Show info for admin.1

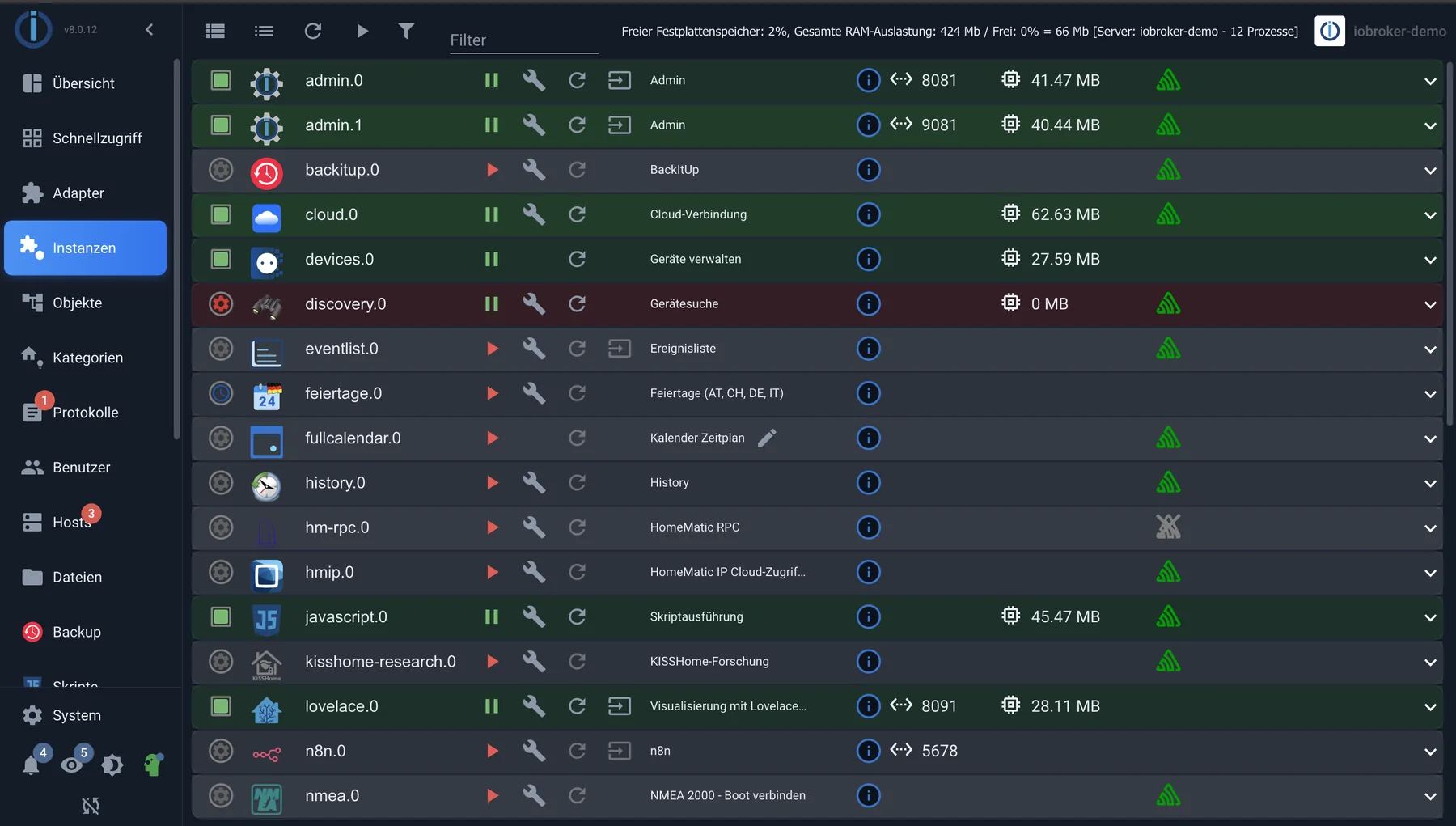click(x=868, y=125)
